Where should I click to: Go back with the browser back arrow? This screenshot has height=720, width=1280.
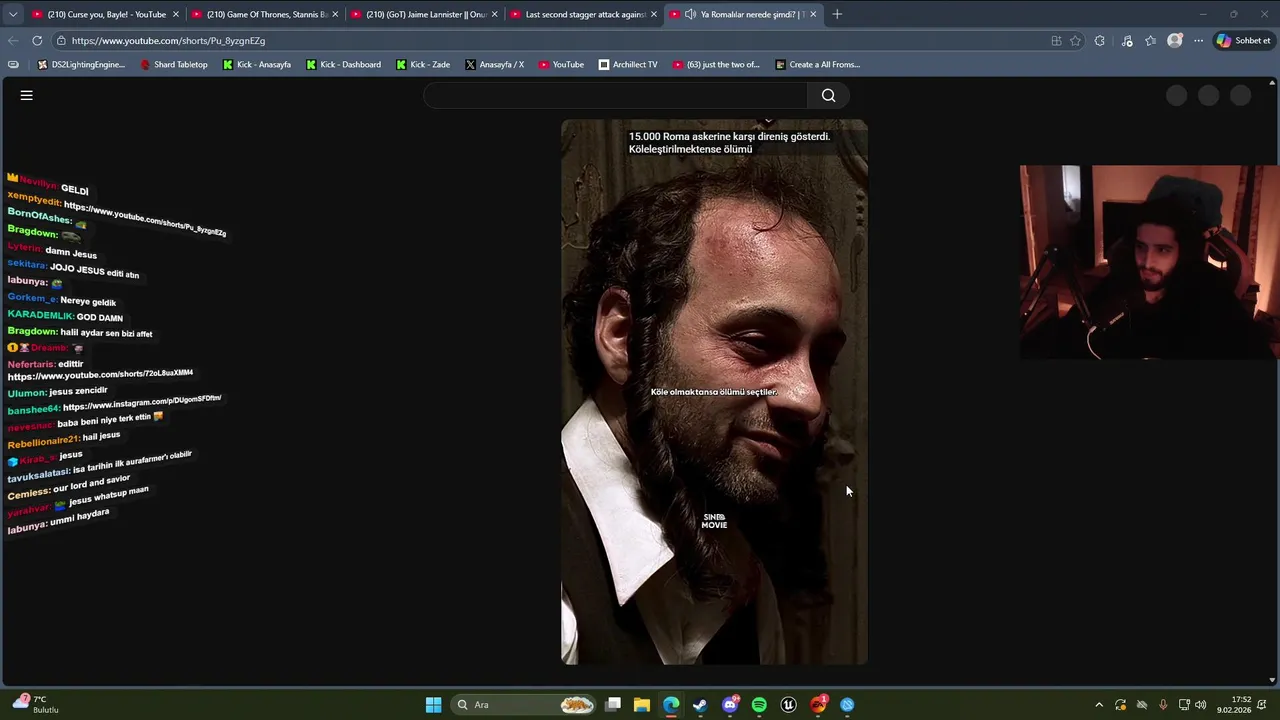click(x=13, y=41)
